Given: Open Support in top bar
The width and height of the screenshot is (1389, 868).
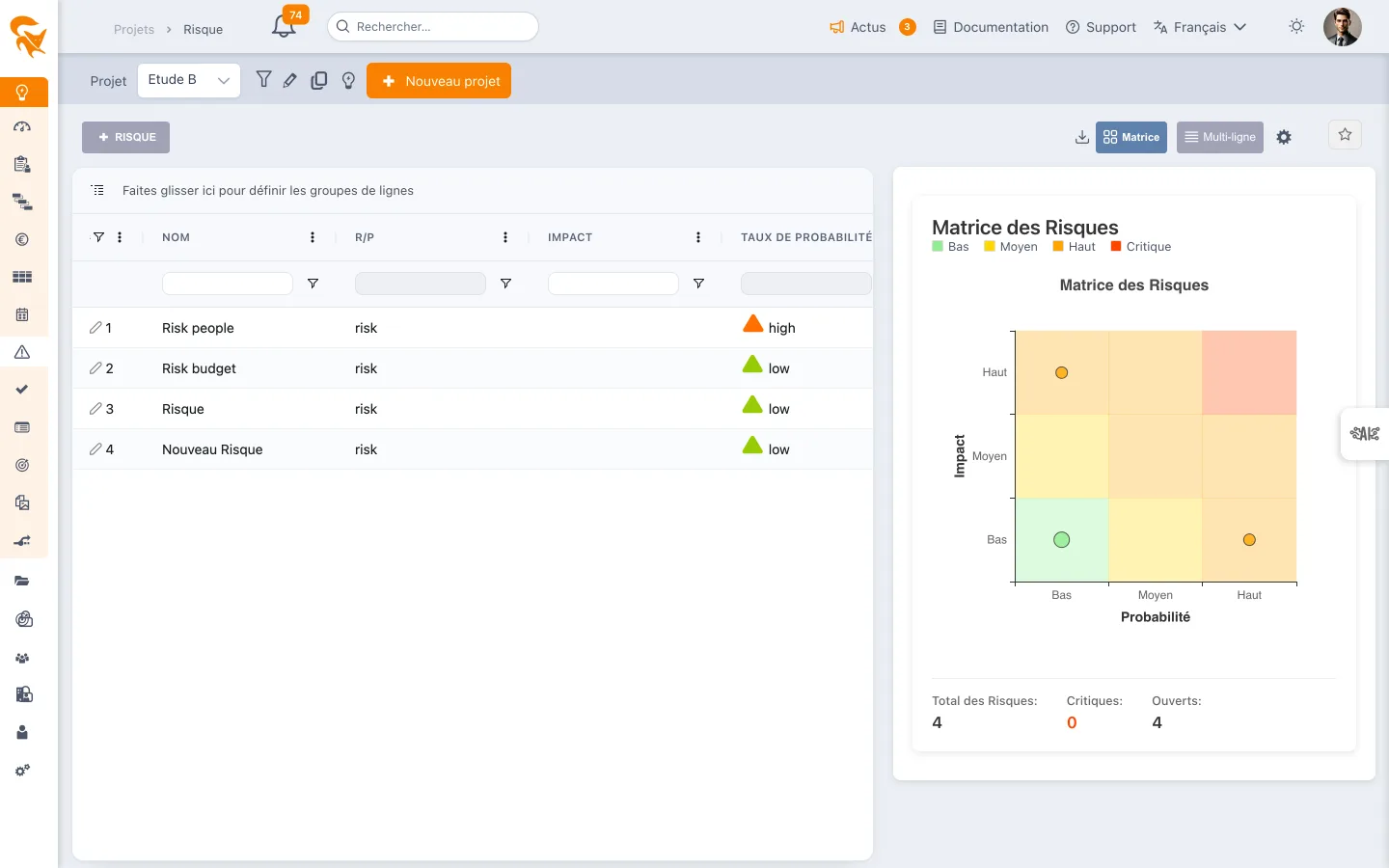Looking at the screenshot, I should click(1101, 27).
